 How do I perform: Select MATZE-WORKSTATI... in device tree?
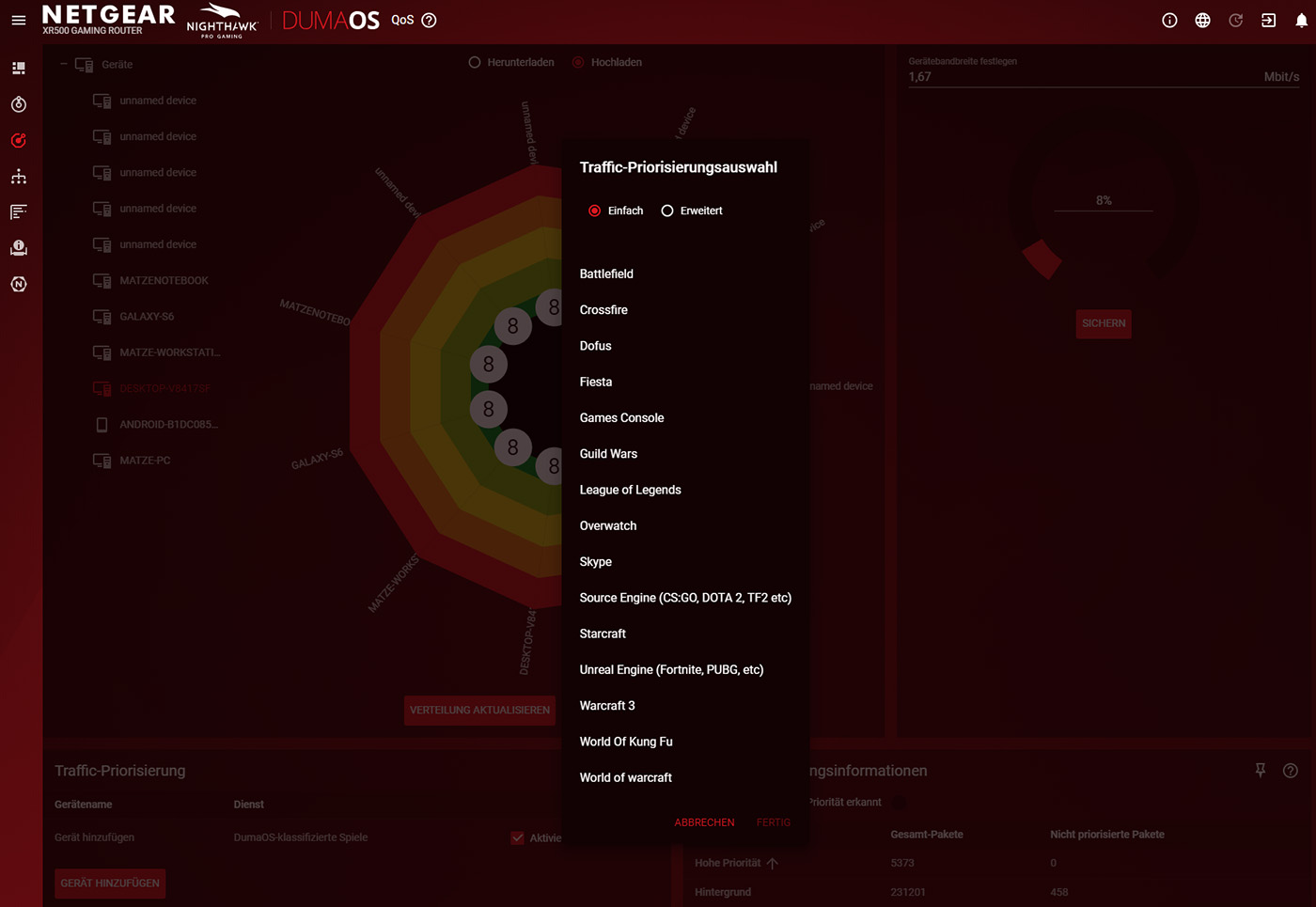pos(170,353)
